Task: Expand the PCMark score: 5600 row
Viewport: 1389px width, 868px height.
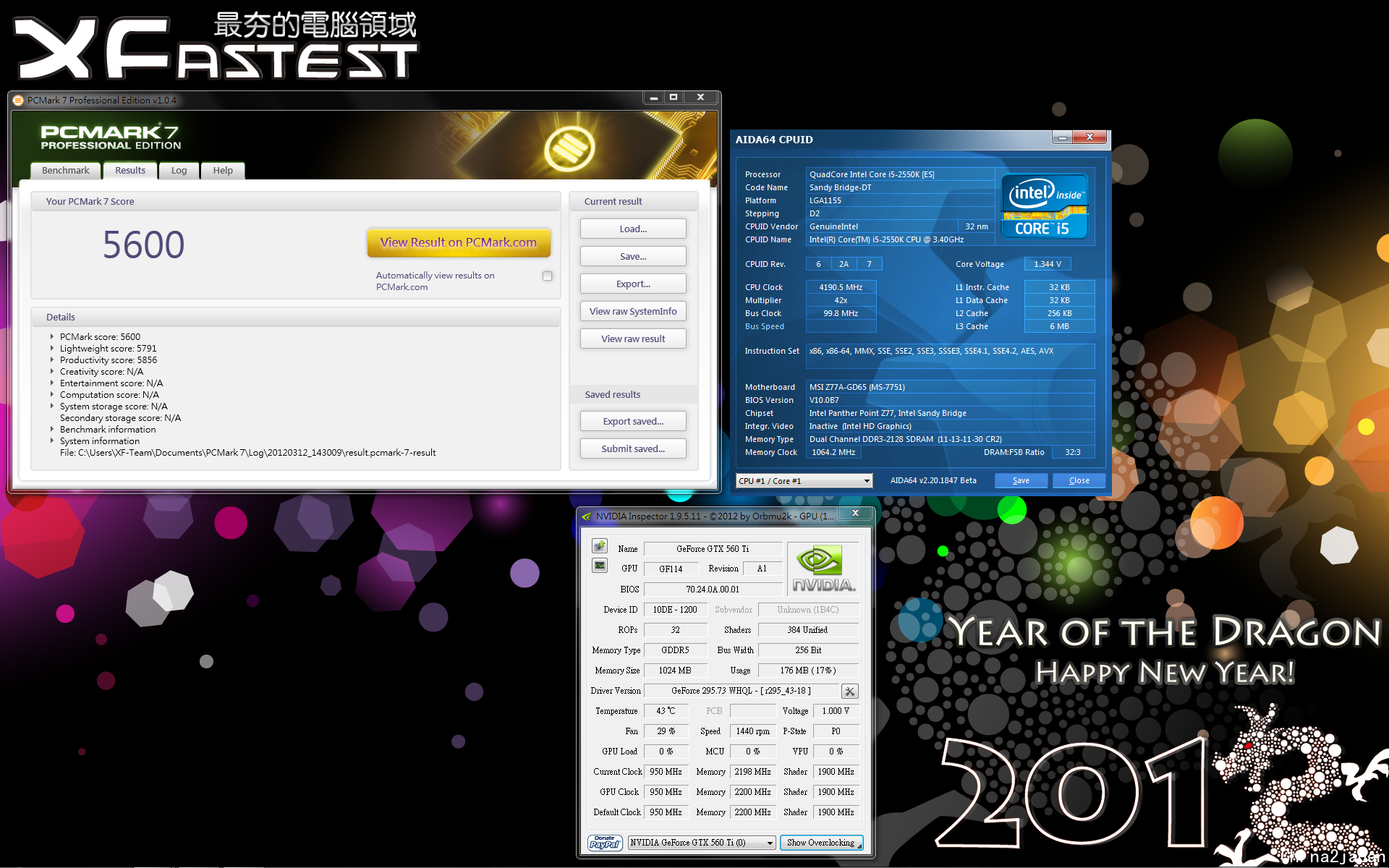Action: [x=52, y=336]
